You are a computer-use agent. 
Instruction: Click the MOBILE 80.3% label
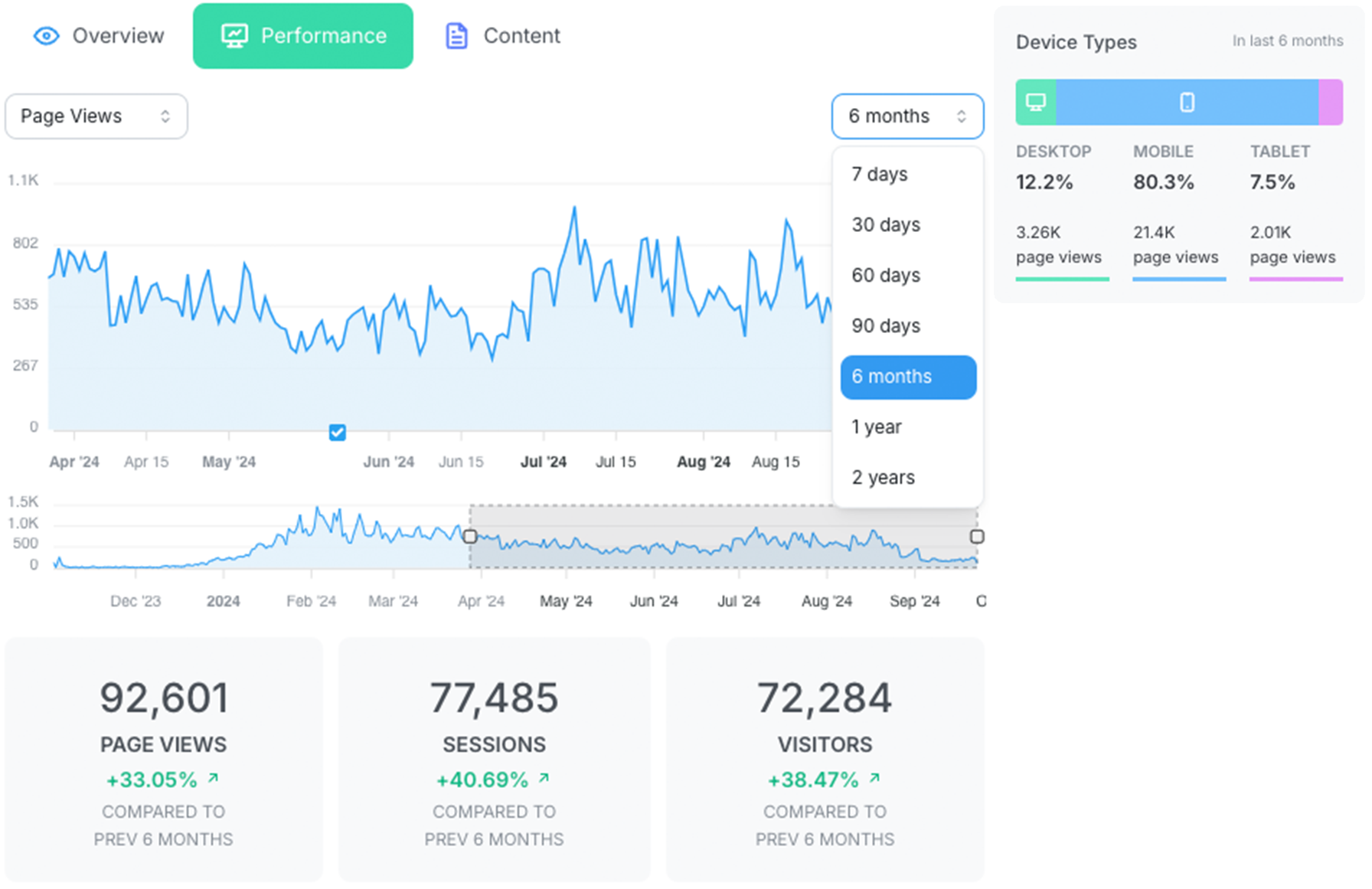click(1164, 168)
